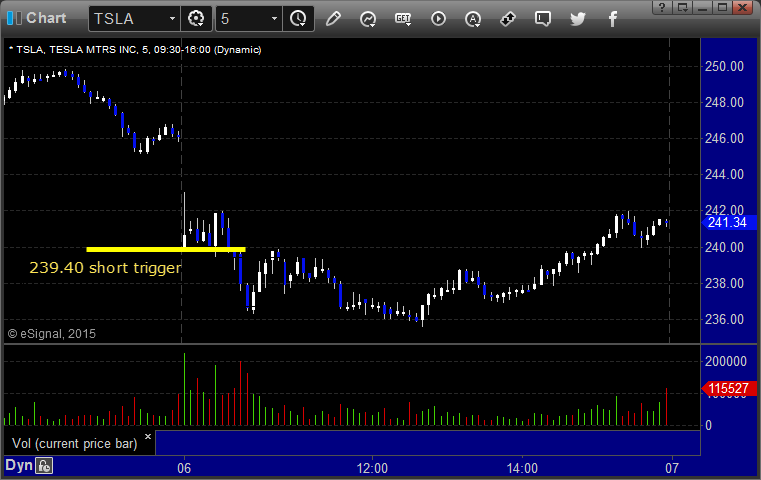Click the 115527 volume value marker
The image size is (761, 480).
pos(728,388)
